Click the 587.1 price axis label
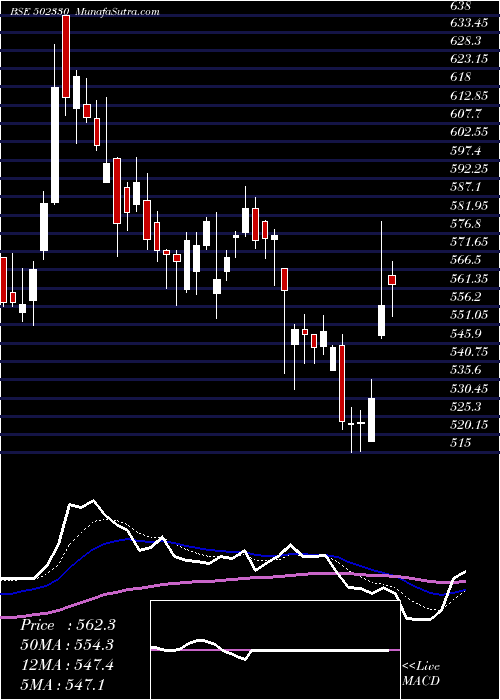Screen dimensions: 500x700 pyautogui.click(x=465, y=187)
